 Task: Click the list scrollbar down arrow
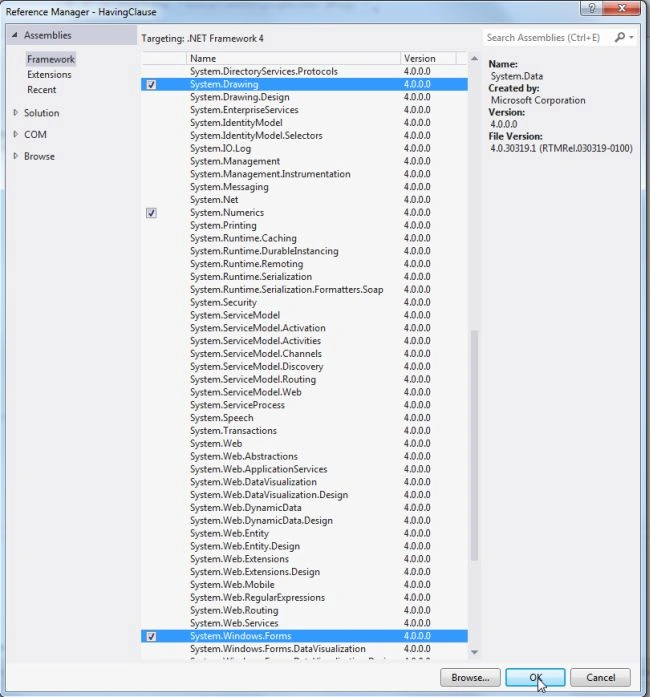click(474, 652)
